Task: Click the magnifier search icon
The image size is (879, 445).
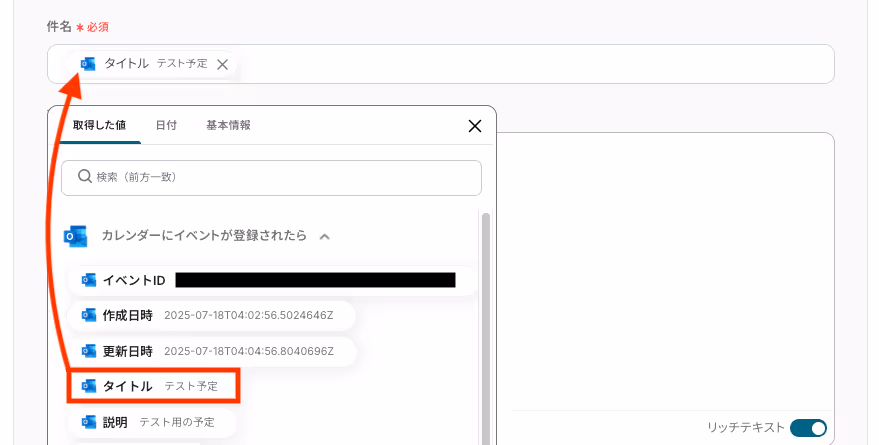Action: pyautogui.click(x=85, y=177)
